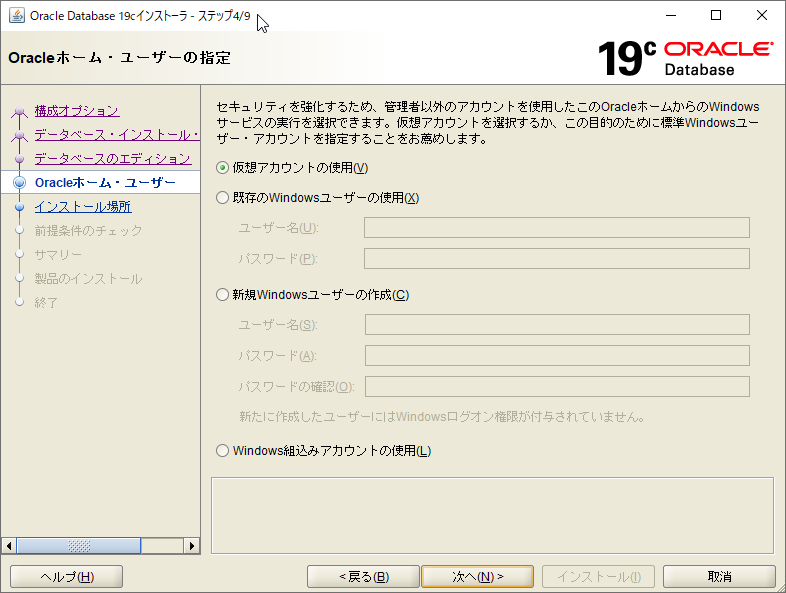This screenshot has height=593, width=786.
Task: Click existing user パスワード(P) field
Action: point(557,259)
